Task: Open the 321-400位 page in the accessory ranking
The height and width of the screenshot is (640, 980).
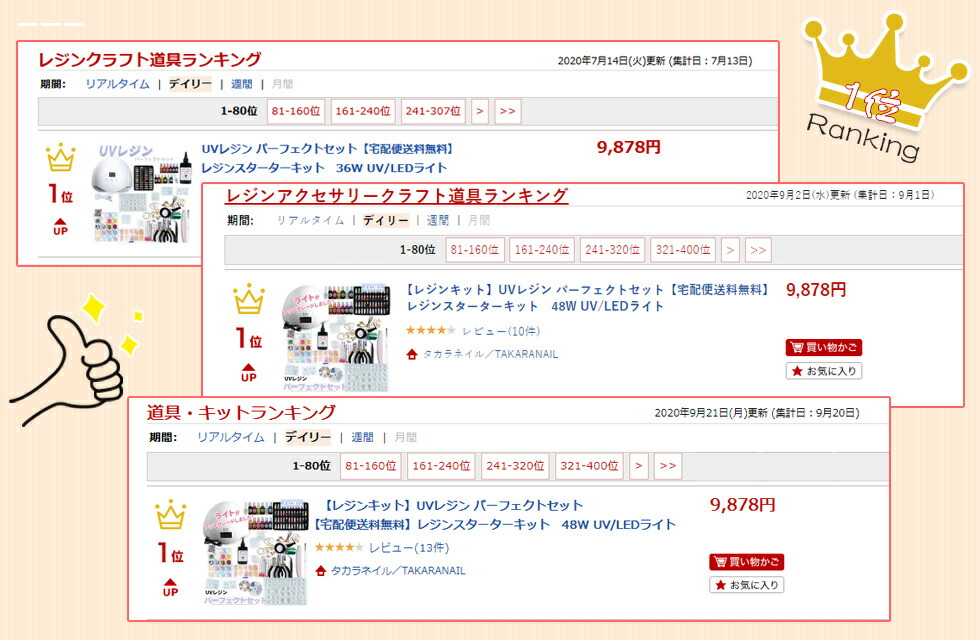Action: tap(682, 250)
